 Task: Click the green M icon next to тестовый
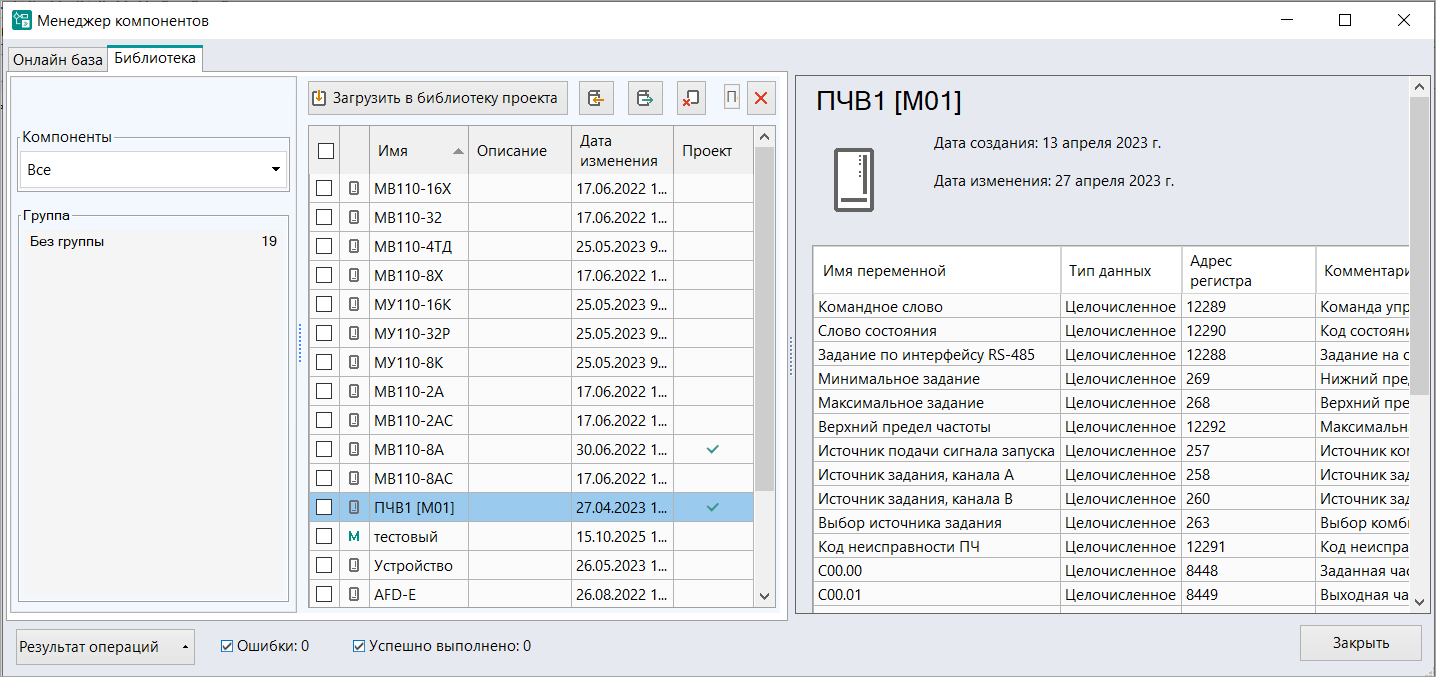354,537
